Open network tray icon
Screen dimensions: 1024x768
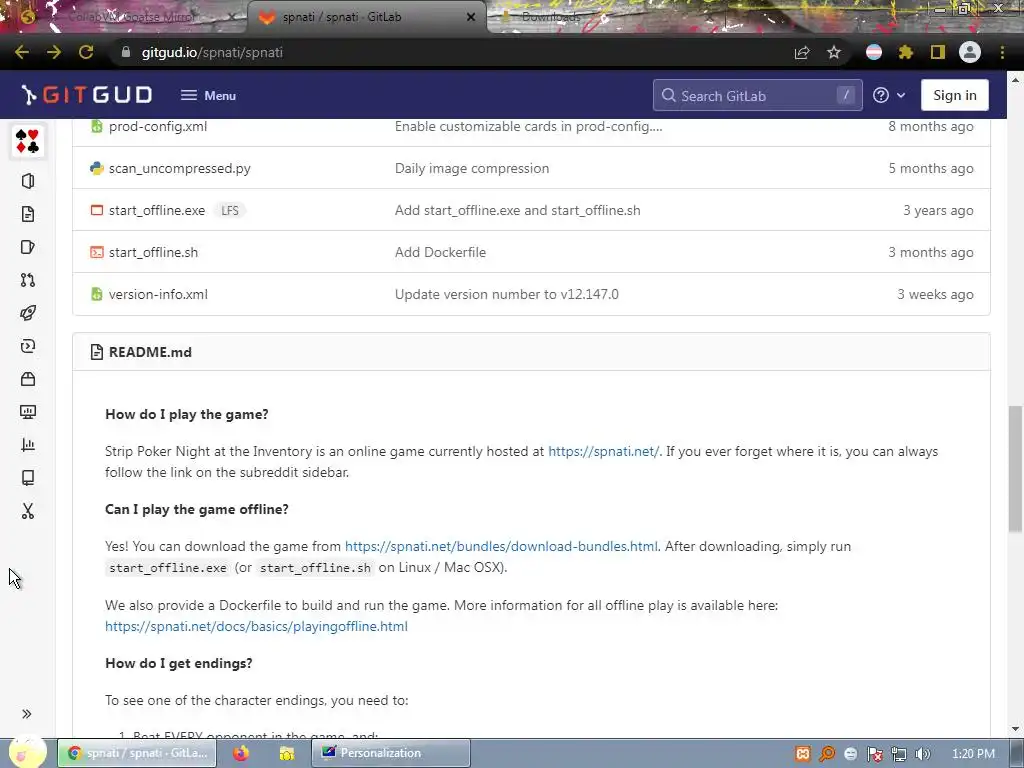[899, 754]
